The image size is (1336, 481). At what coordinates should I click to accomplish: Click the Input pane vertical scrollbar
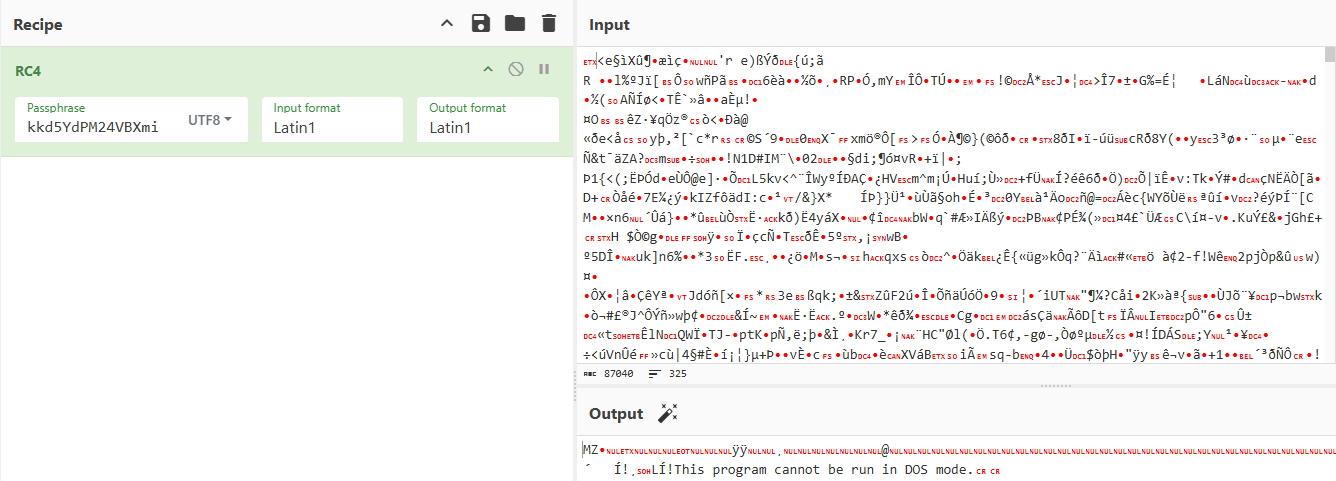[1329, 200]
